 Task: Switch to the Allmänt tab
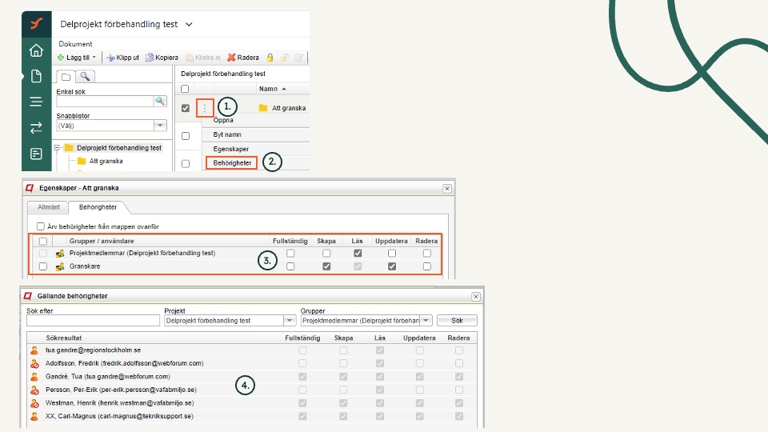coord(48,207)
